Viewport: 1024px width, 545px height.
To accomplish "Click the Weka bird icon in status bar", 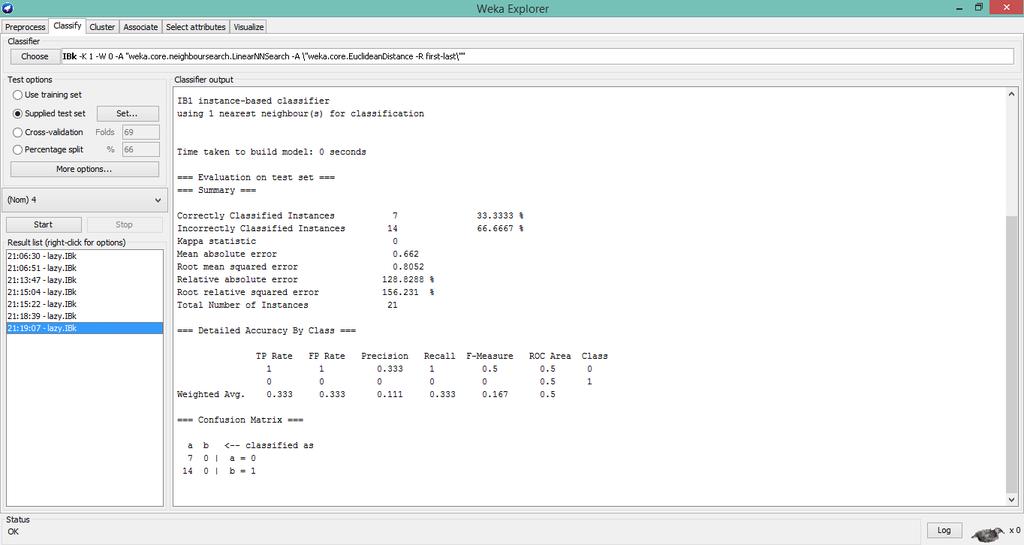I will click(988, 534).
